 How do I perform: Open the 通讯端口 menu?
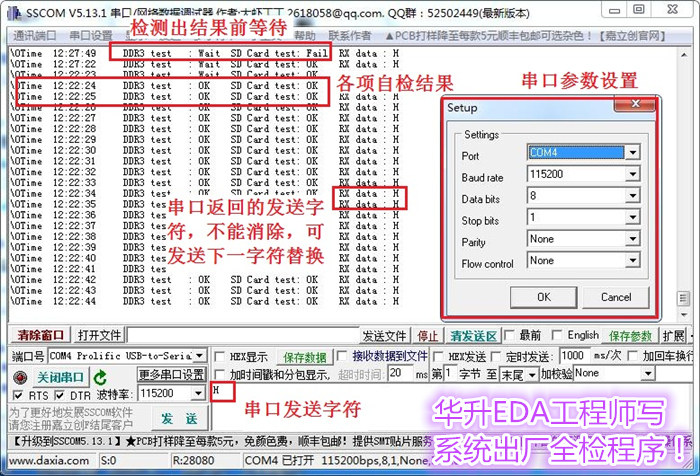click(35, 35)
